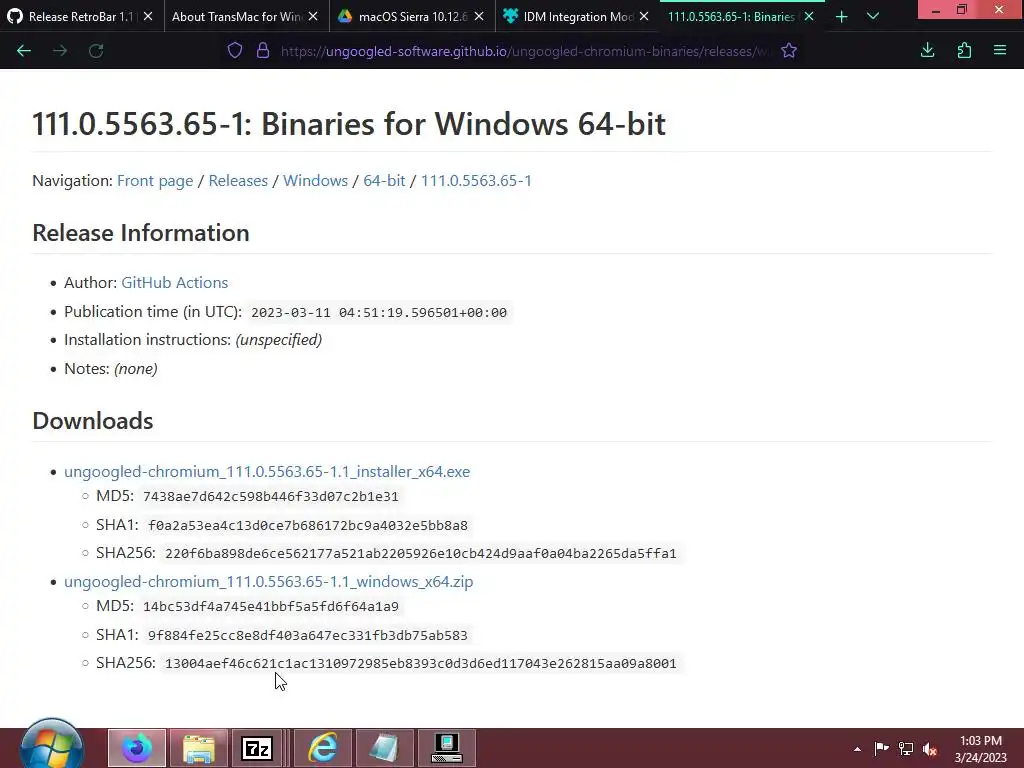The width and height of the screenshot is (1024, 768).
Task: Open the 64-bit navigation link
Action: tap(384, 181)
